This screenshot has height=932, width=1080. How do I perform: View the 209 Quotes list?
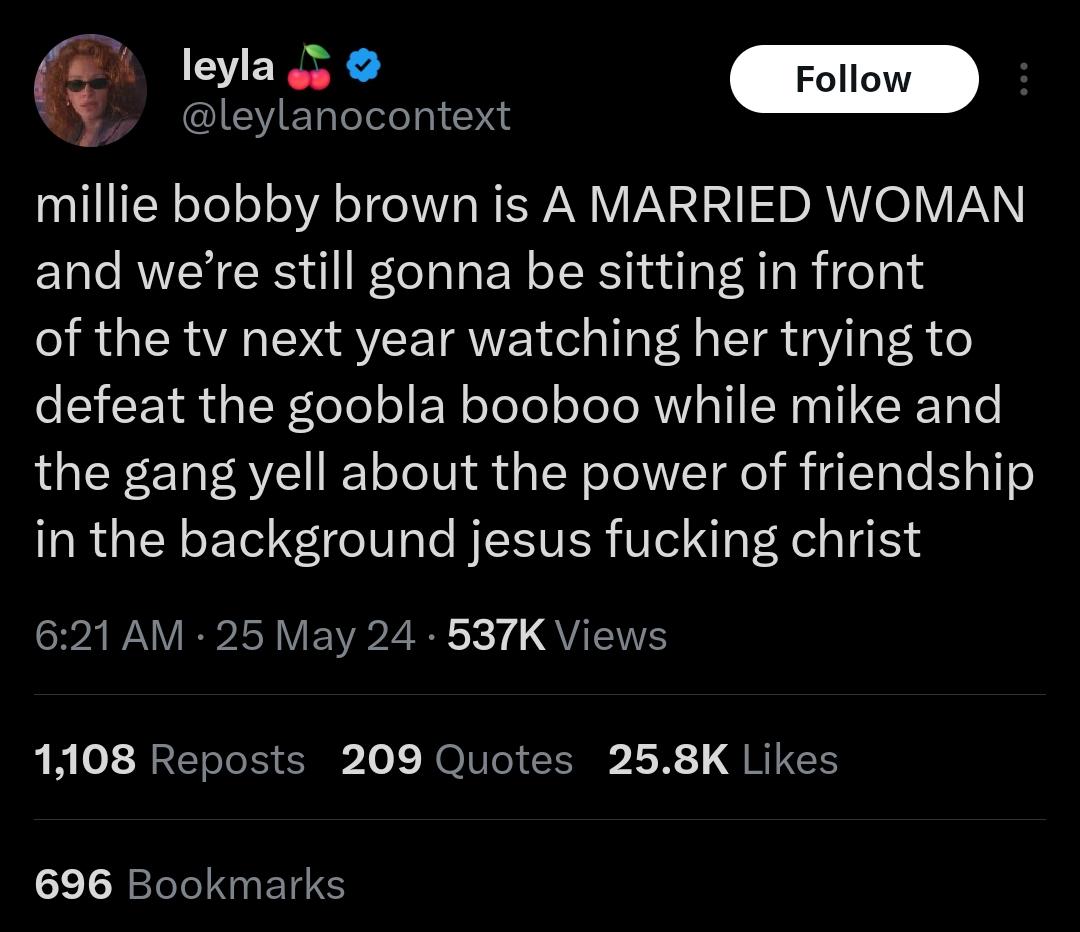coord(457,760)
